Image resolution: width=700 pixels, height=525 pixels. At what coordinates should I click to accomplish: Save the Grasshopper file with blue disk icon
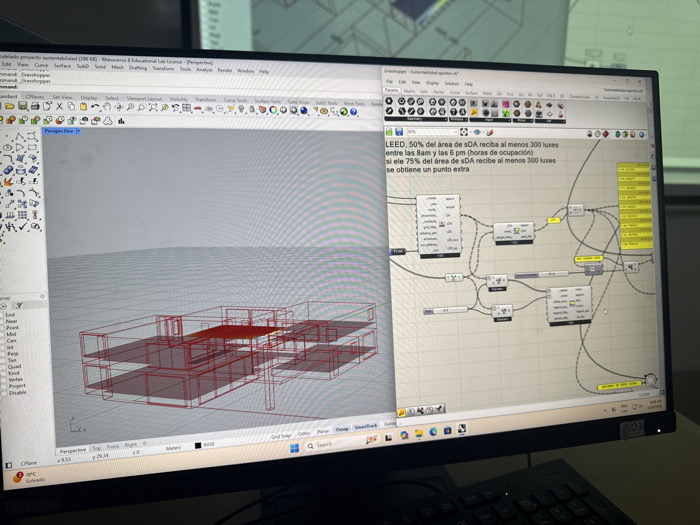click(x=399, y=132)
